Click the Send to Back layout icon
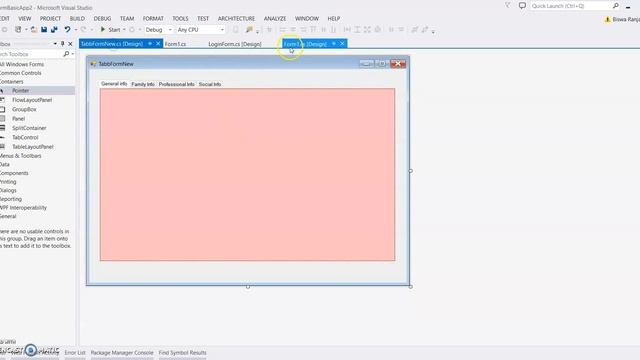This screenshot has height=360, width=640. 425,29
